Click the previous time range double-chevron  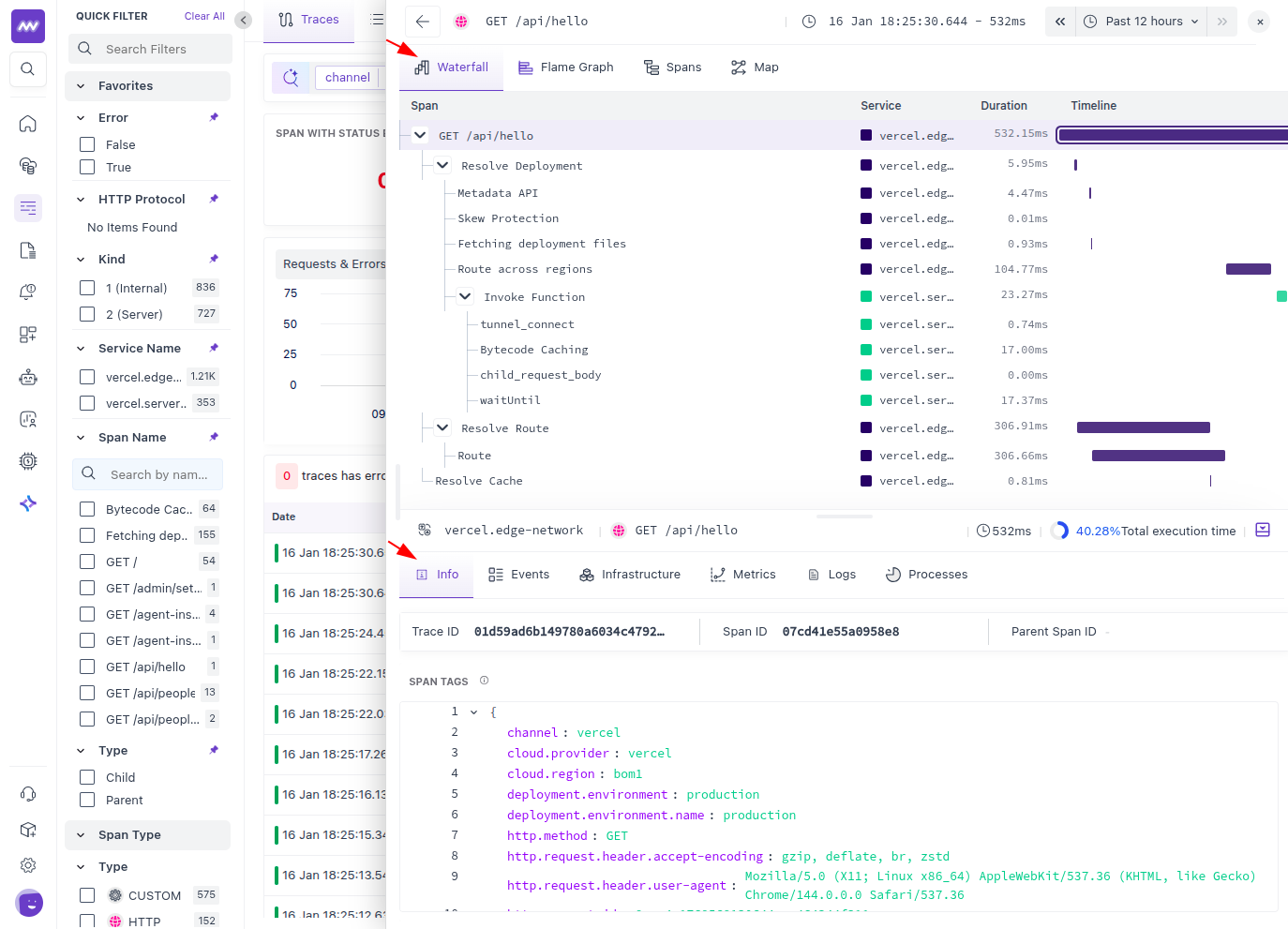pyautogui.click(x=1059, y=22)
